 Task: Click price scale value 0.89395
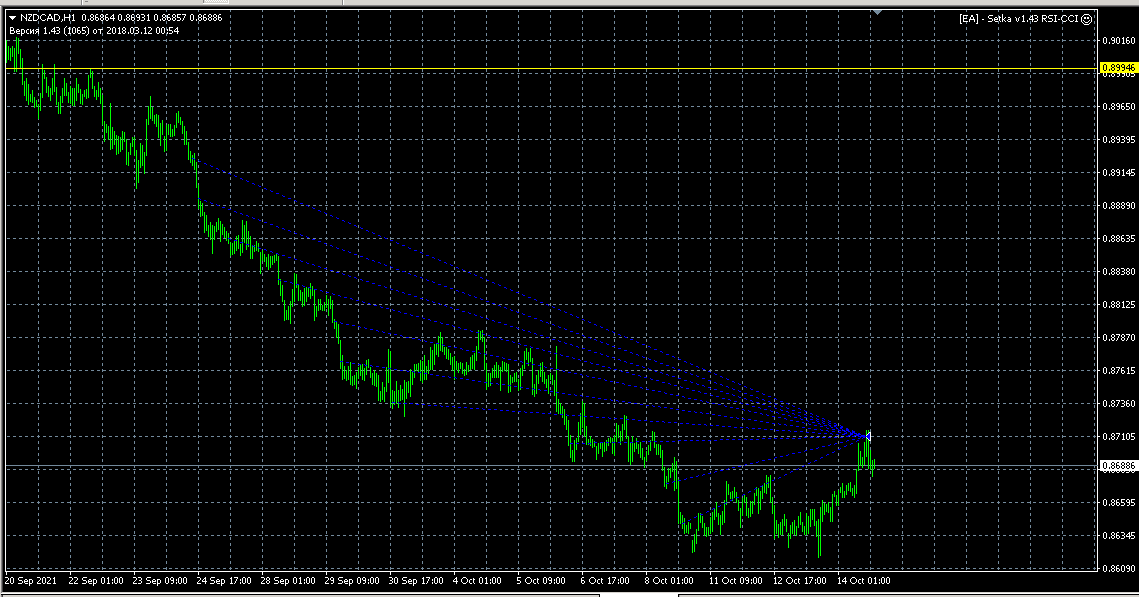coord(1119,139)
